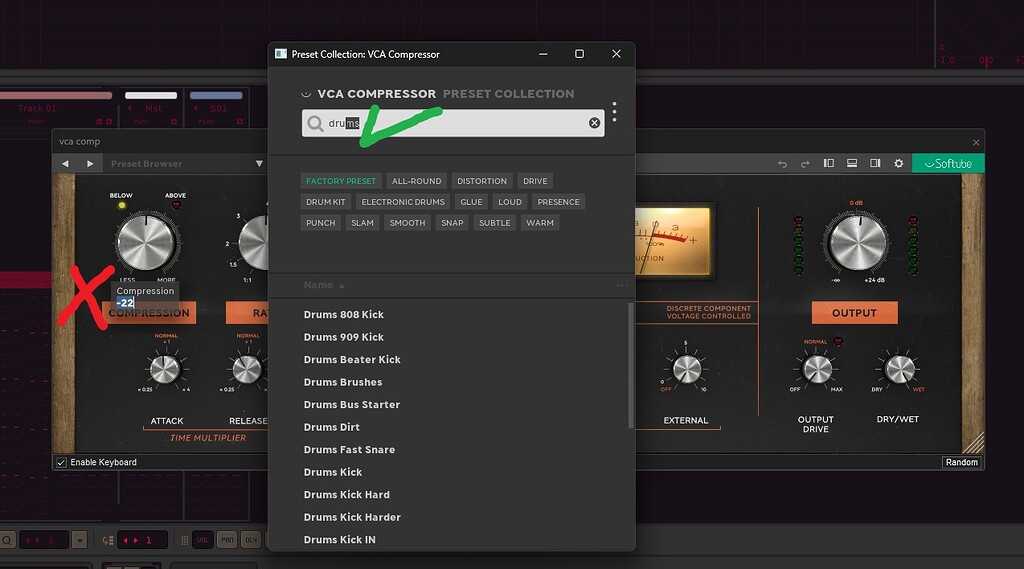Click record icon on Track 01 header
Image resolution: width=1024 pixels, height=569 pixels.
point(99,122)
